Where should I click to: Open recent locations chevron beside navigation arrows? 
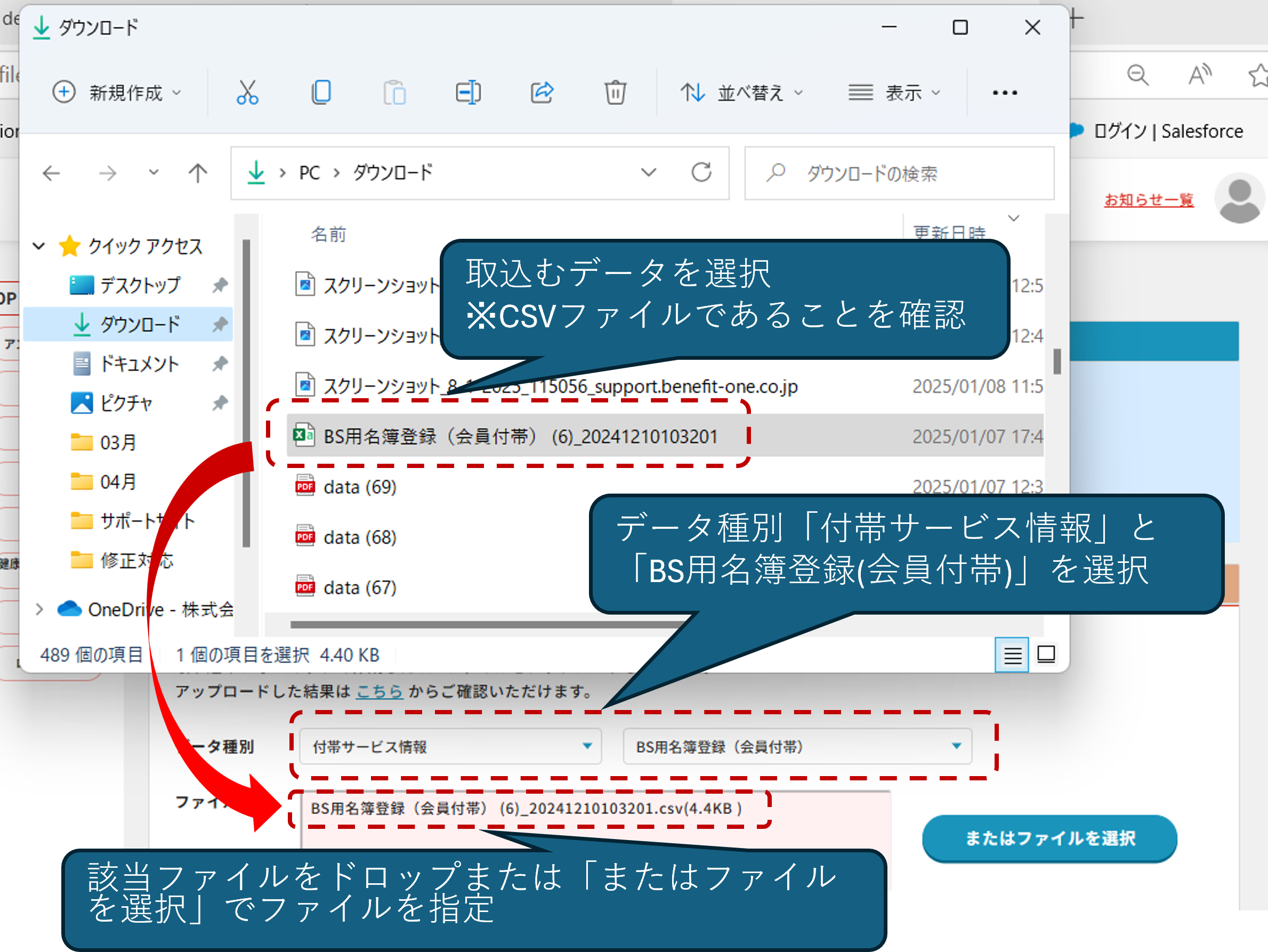click(153, 172)
